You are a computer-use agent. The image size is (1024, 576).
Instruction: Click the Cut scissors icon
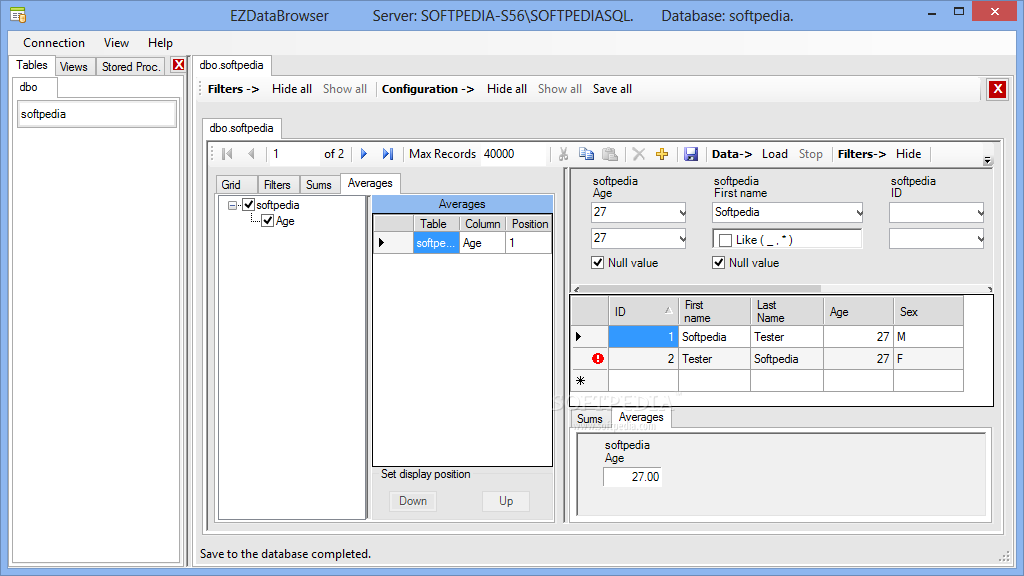[x=563, y=154]
